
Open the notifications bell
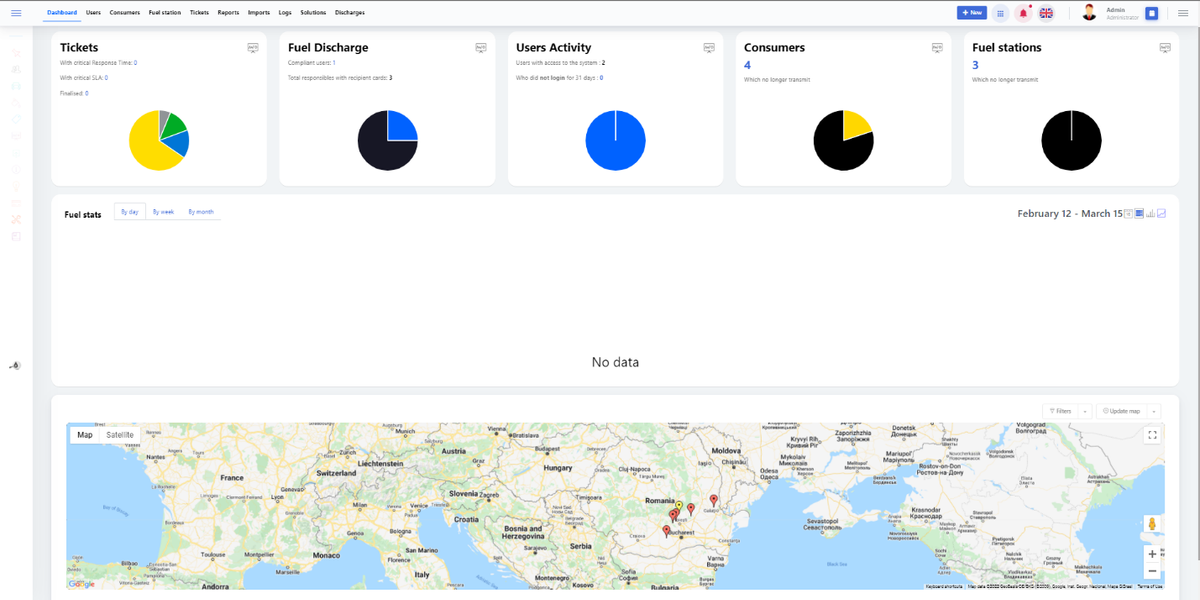pos(1023,13)
